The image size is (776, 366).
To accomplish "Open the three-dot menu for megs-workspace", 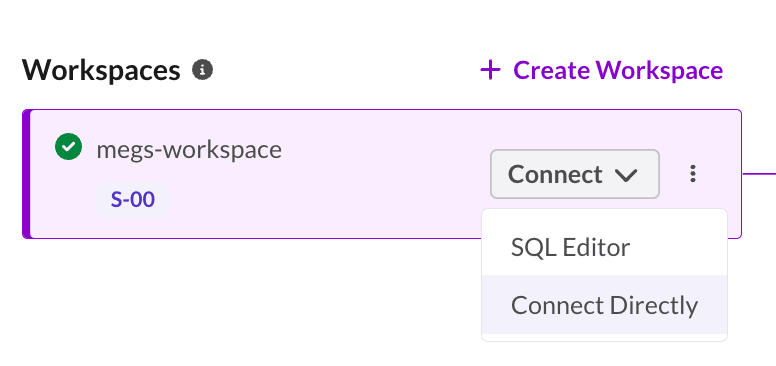I will [x=693, y=174].
